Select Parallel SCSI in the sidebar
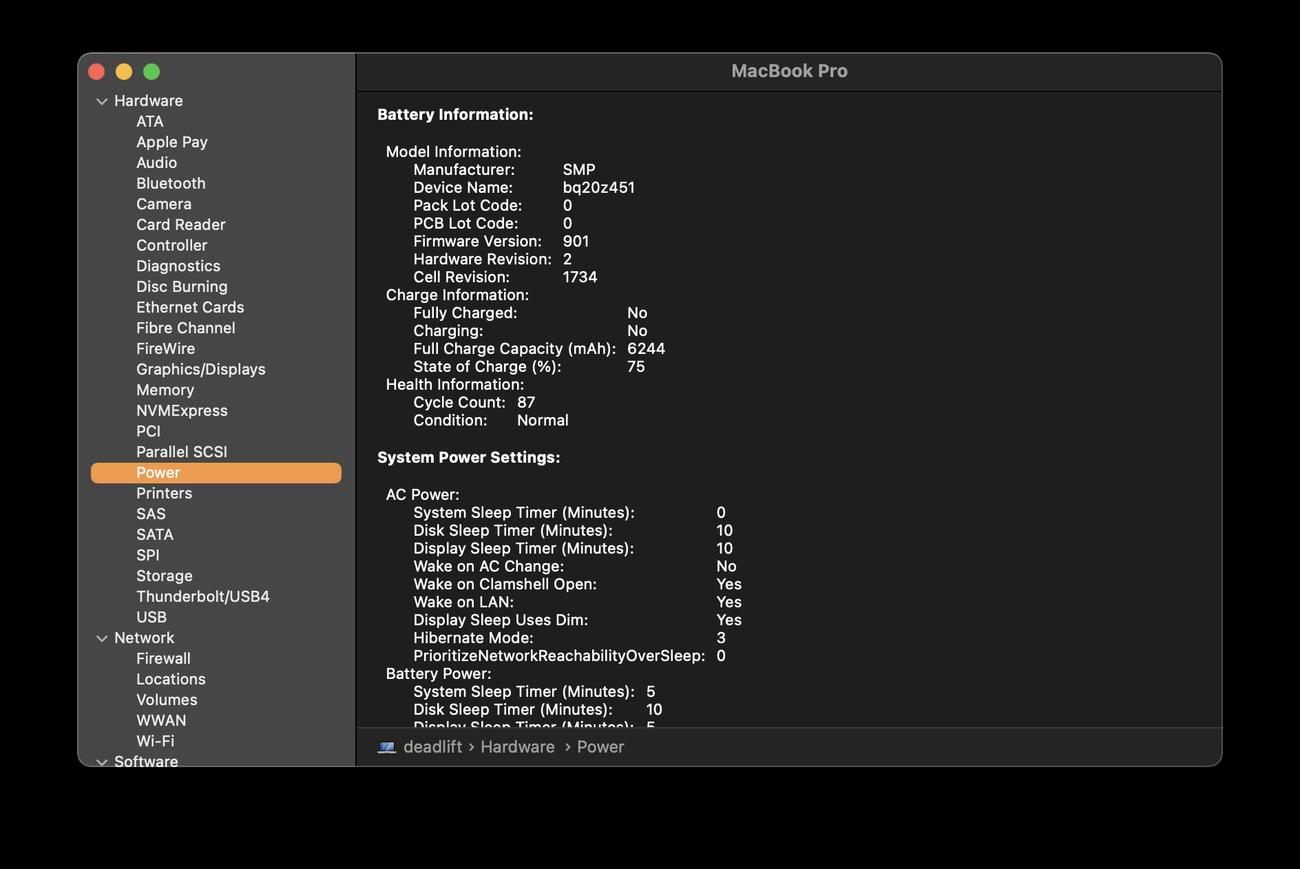The width and height of the screenshot is (1300, 869). pyautogui.click(x=182, y=452)
